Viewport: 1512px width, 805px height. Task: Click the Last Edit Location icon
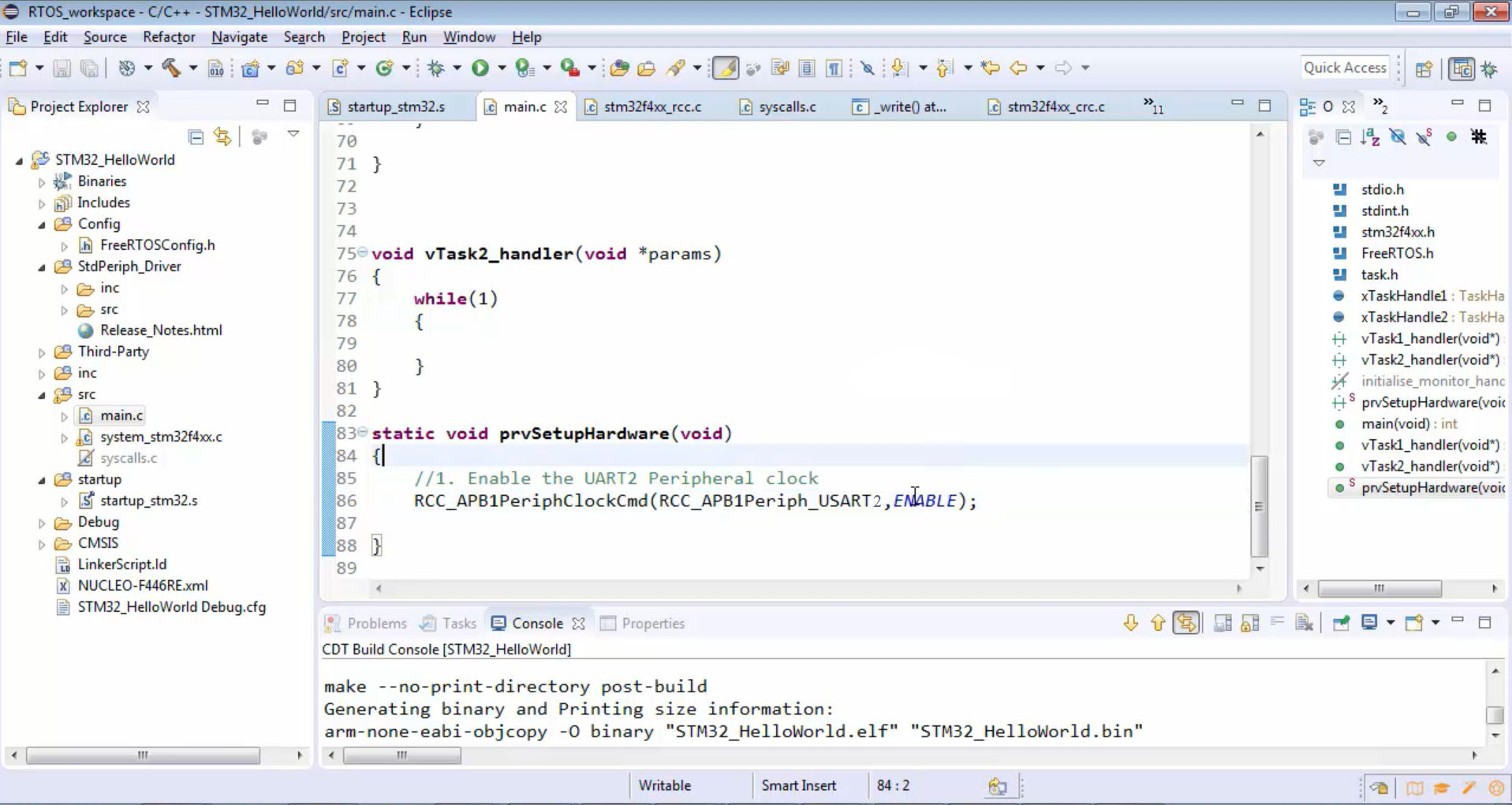click(990, 69)
